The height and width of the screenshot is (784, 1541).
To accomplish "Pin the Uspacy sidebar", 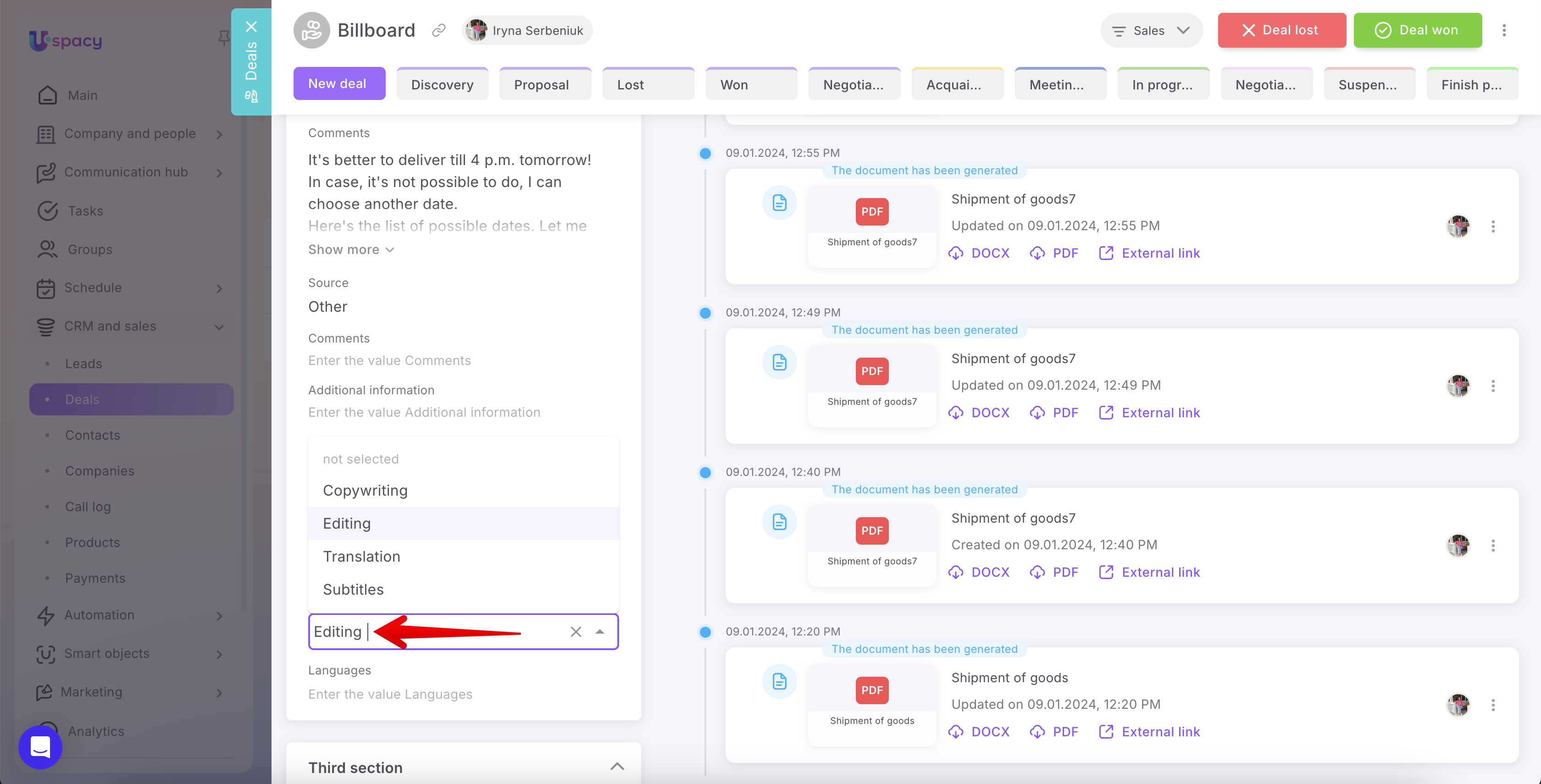I will pyautogui.click(x=224, y=38).
